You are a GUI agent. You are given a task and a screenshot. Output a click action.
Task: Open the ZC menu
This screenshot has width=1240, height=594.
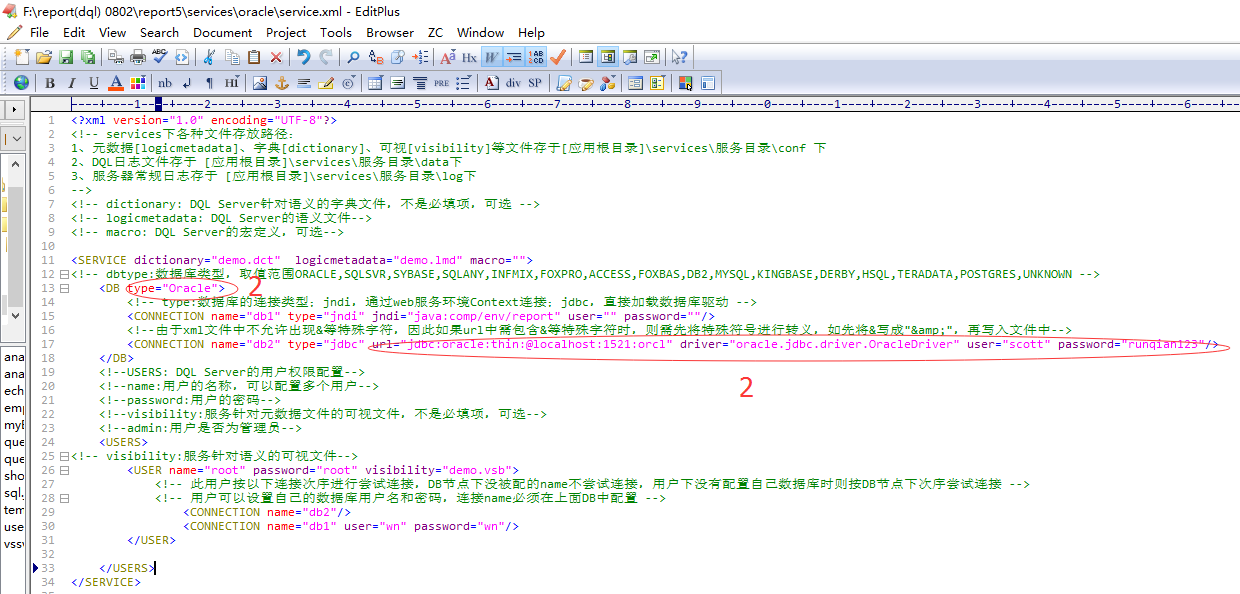435,32
